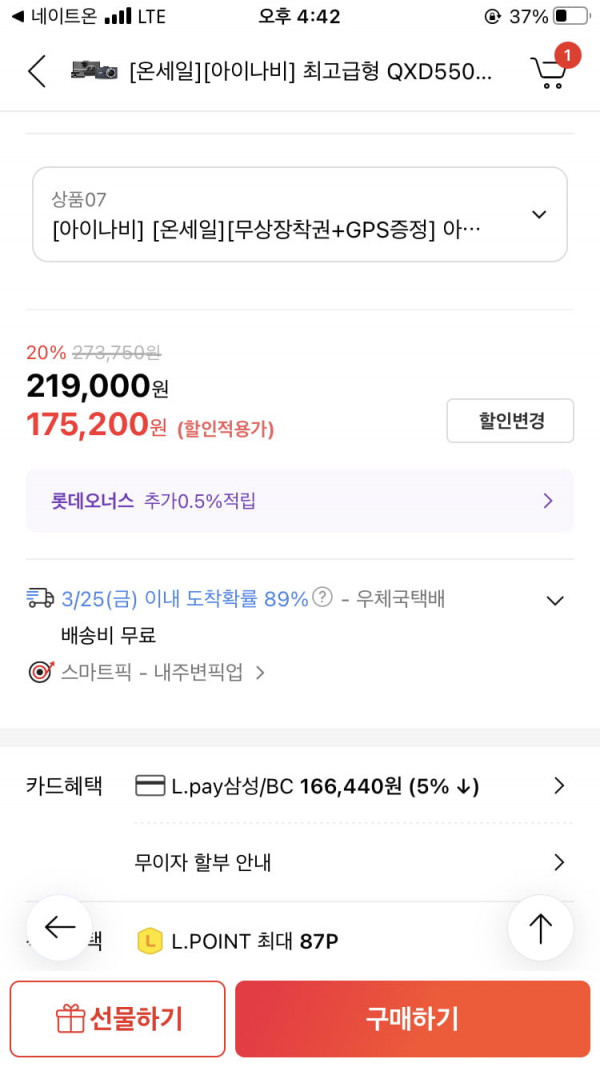Tap the scroll-to-top arrow button
This screenshot has height=1067, width=600.
point(541,928)
